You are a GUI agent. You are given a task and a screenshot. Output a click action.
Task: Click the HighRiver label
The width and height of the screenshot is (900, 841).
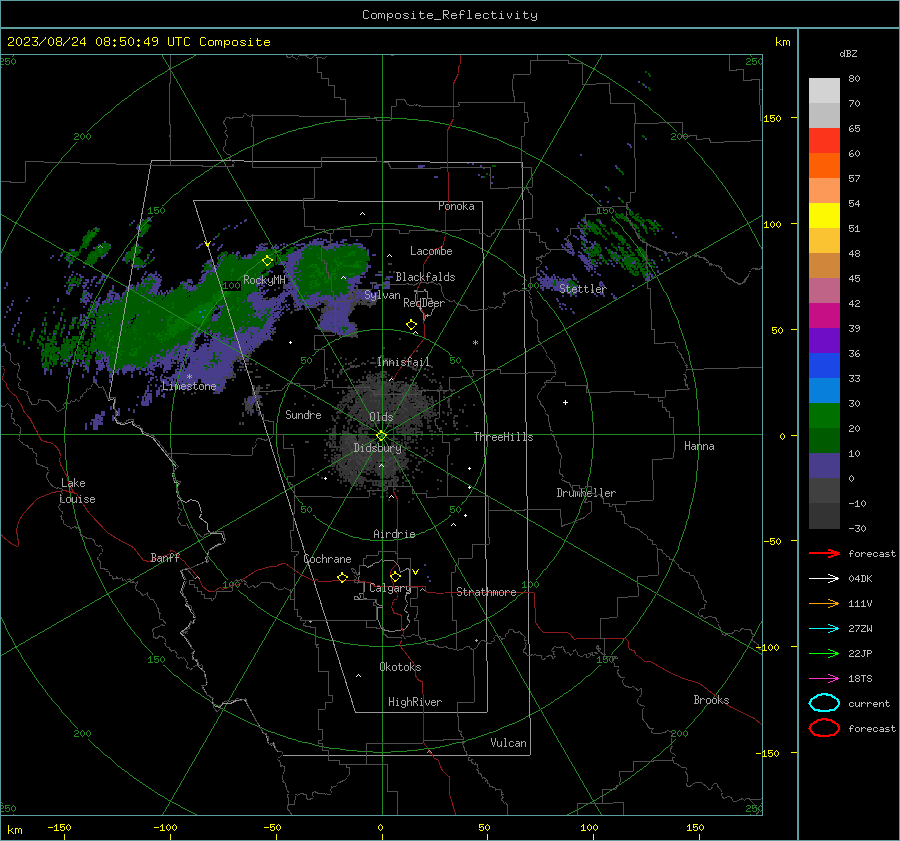[x=415, y=702]
